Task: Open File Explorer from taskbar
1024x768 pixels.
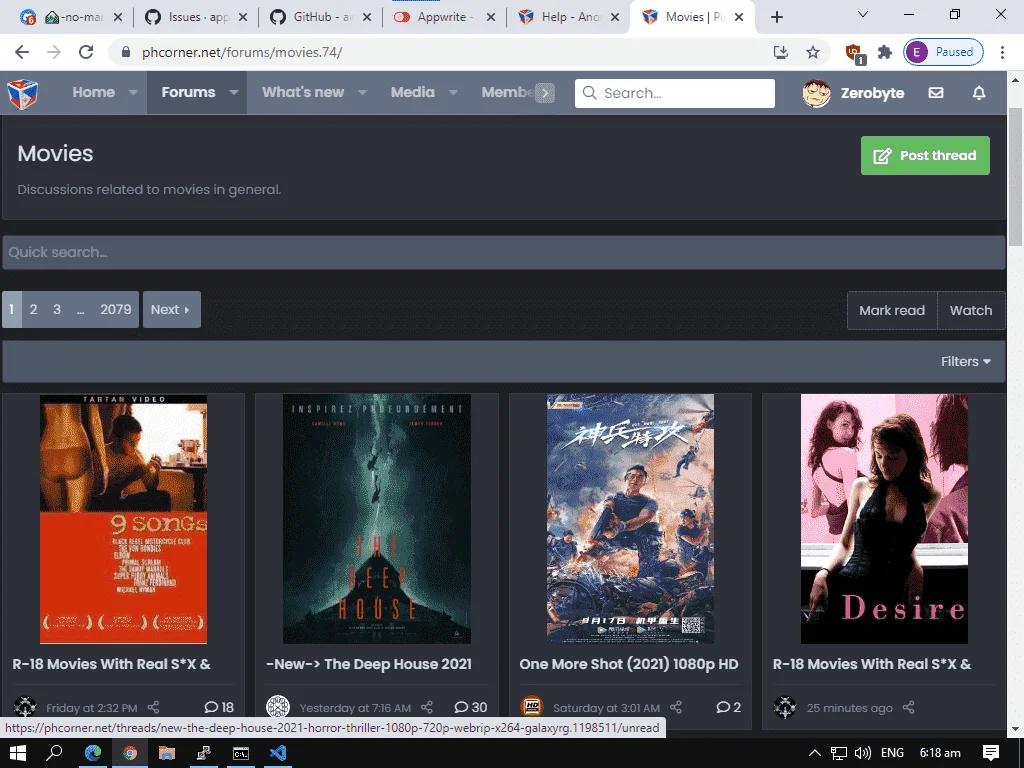Action: (x=167, y=753)
